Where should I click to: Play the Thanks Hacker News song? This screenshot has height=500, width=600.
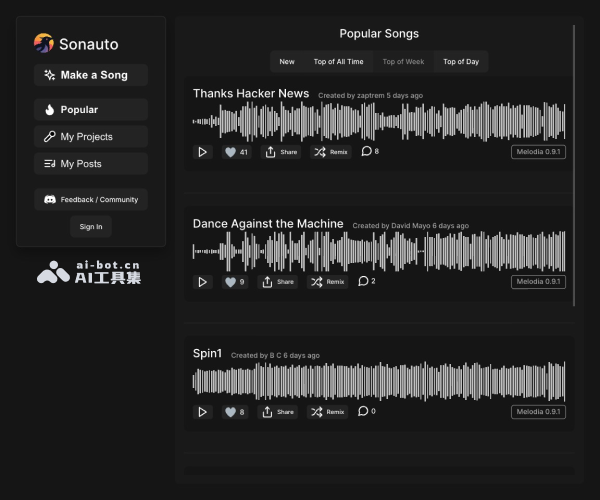pyautogui.click(x=203, y=152)
